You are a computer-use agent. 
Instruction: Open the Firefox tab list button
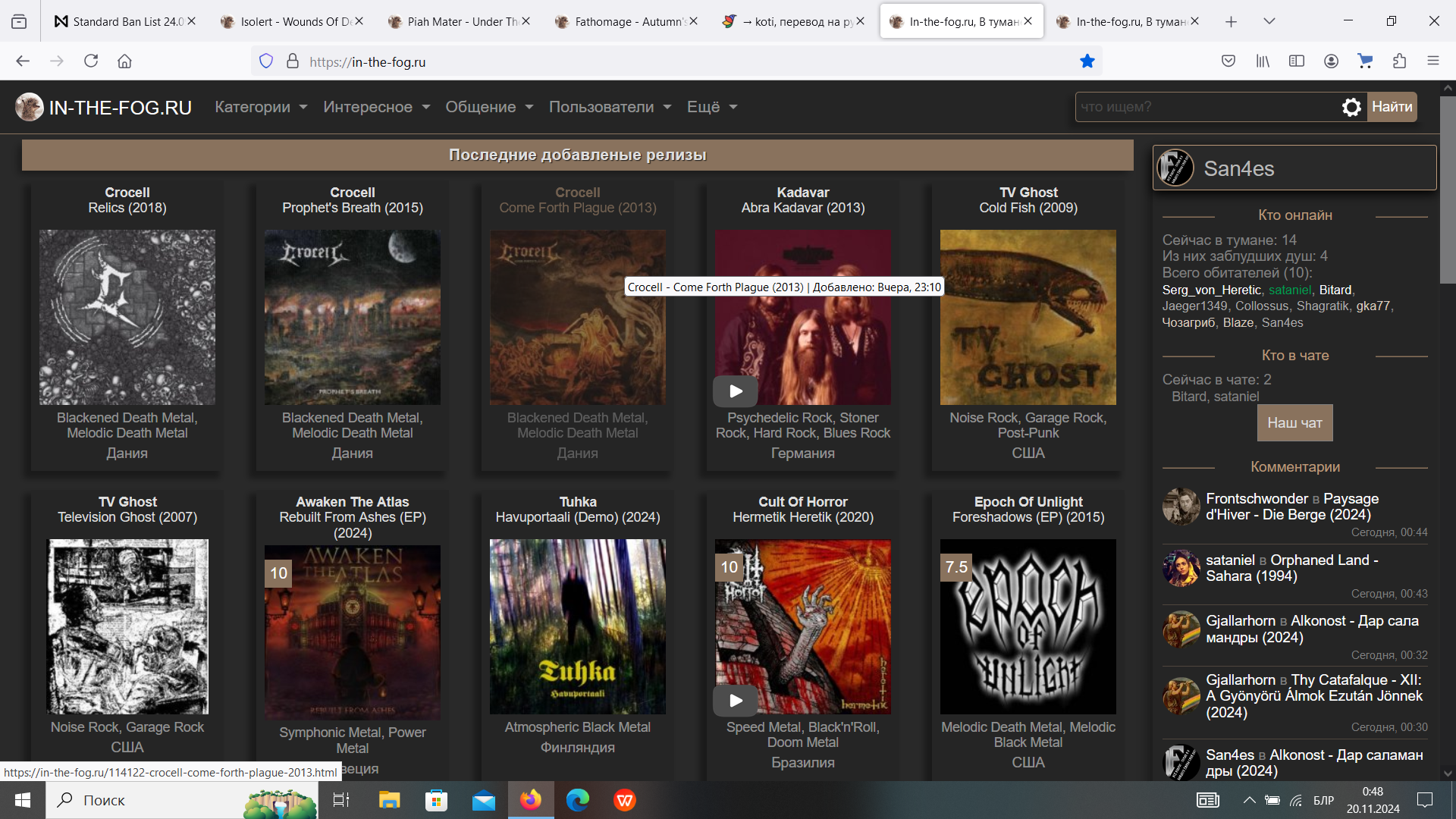[19, 21]
